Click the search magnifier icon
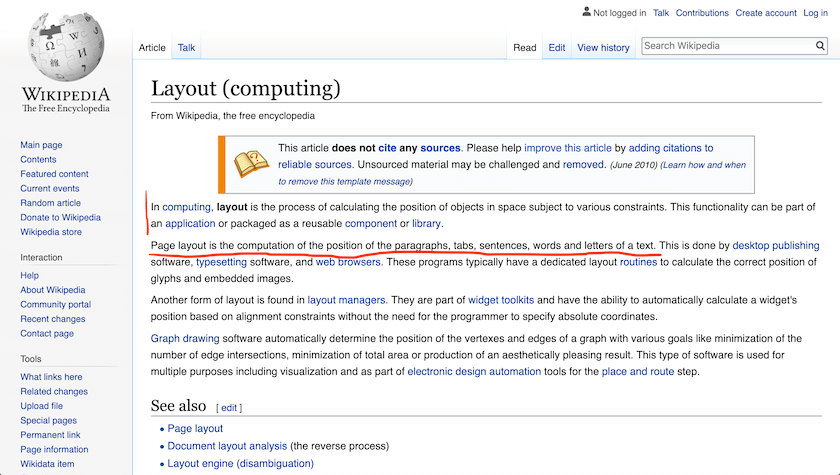Image resolution: width=840 pixels, height=475 pixels. [x=820, y=46]
